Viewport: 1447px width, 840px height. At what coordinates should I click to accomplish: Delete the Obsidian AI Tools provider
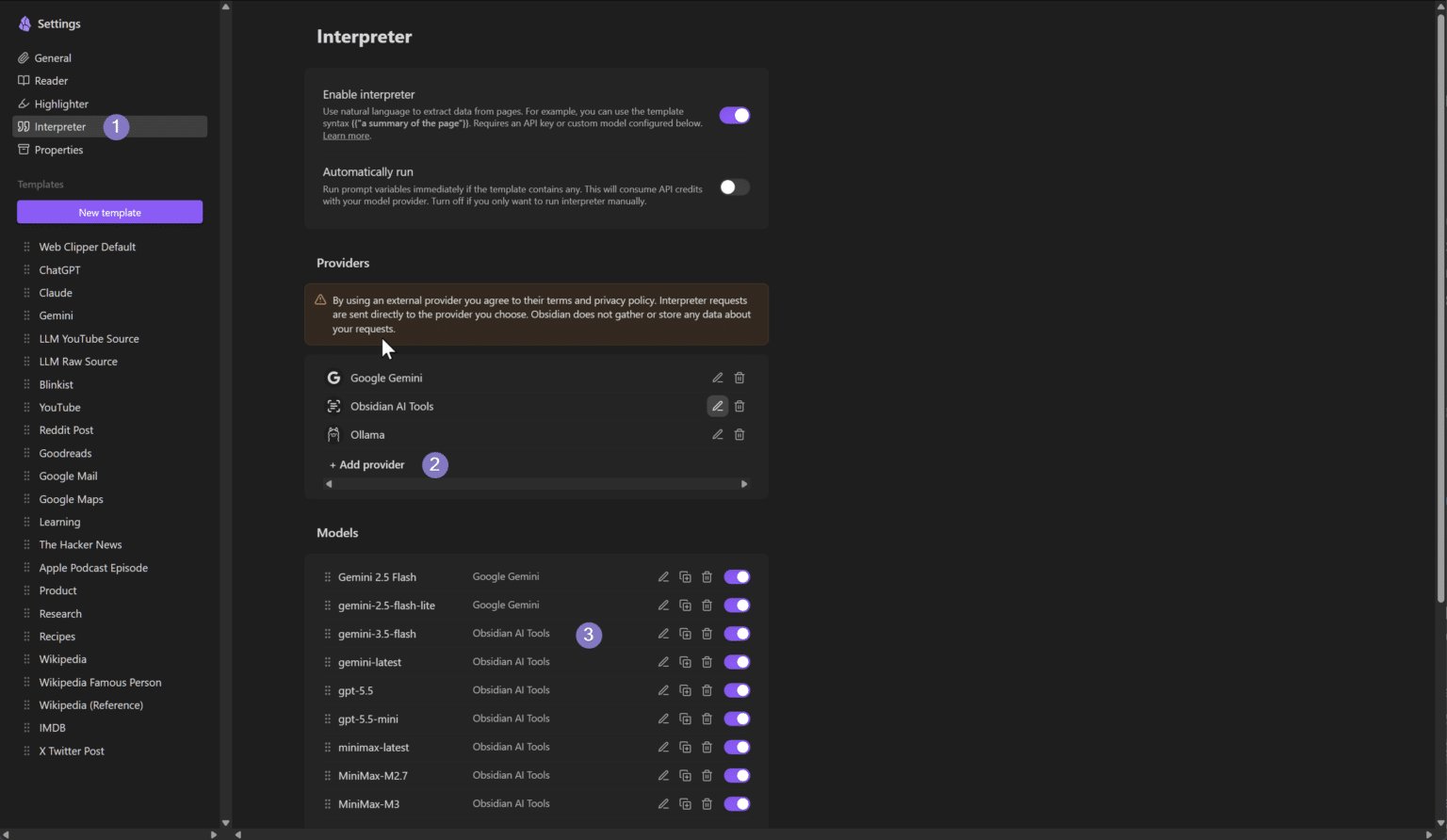point(740,406)
